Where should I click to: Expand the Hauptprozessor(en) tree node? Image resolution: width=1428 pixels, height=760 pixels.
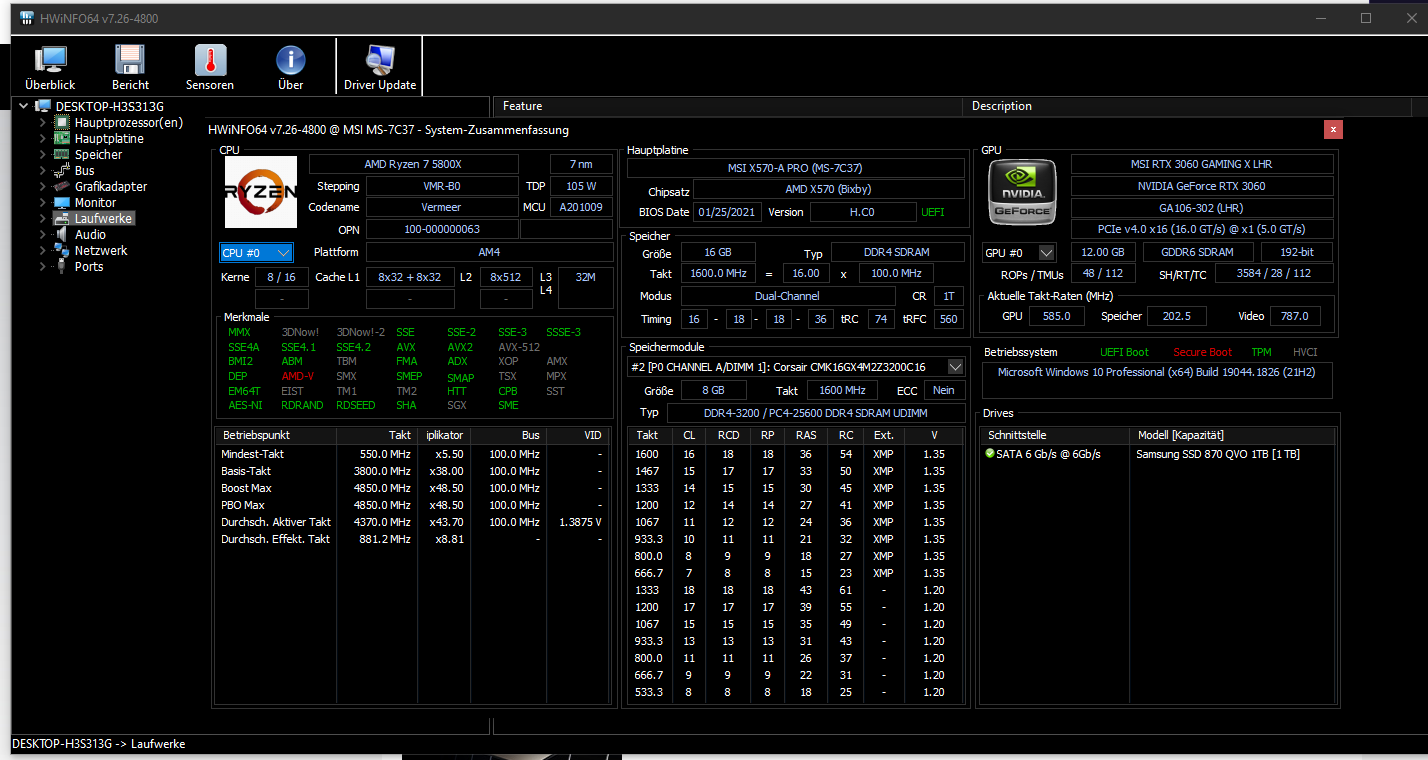coord(42,122)
